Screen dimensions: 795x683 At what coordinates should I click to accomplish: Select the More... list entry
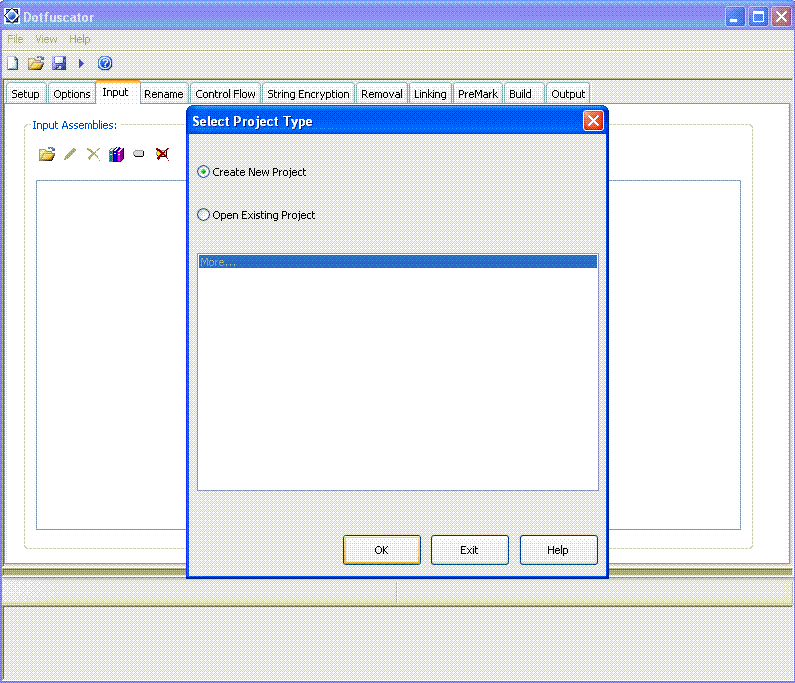(x=398, y=262)
